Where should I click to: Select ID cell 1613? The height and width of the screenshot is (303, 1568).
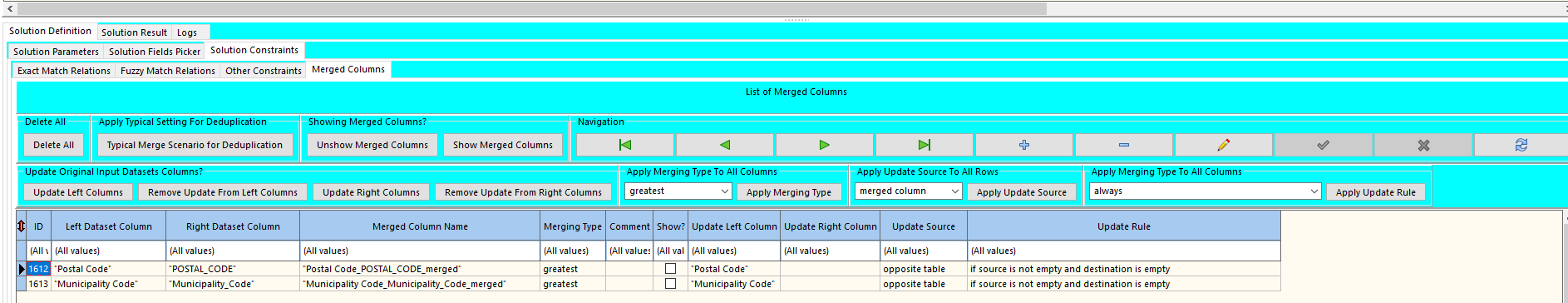pyautogui.click(x=38, y=284)
